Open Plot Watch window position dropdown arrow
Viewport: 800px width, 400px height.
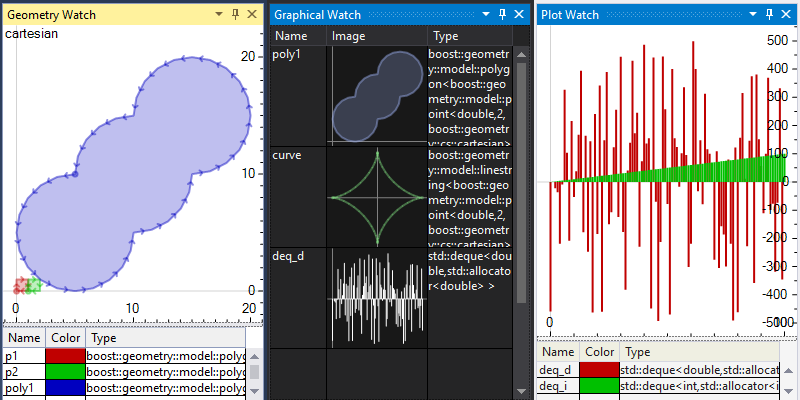coord(753,14)
